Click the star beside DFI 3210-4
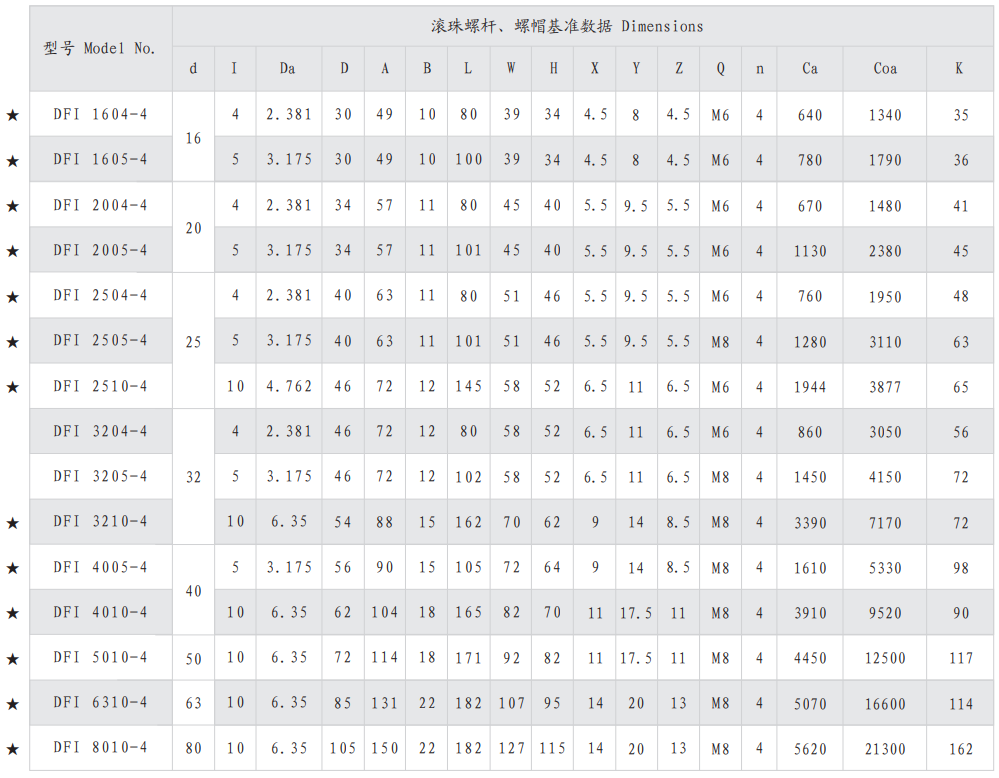 pyautogui.click(x=13, y=523)
